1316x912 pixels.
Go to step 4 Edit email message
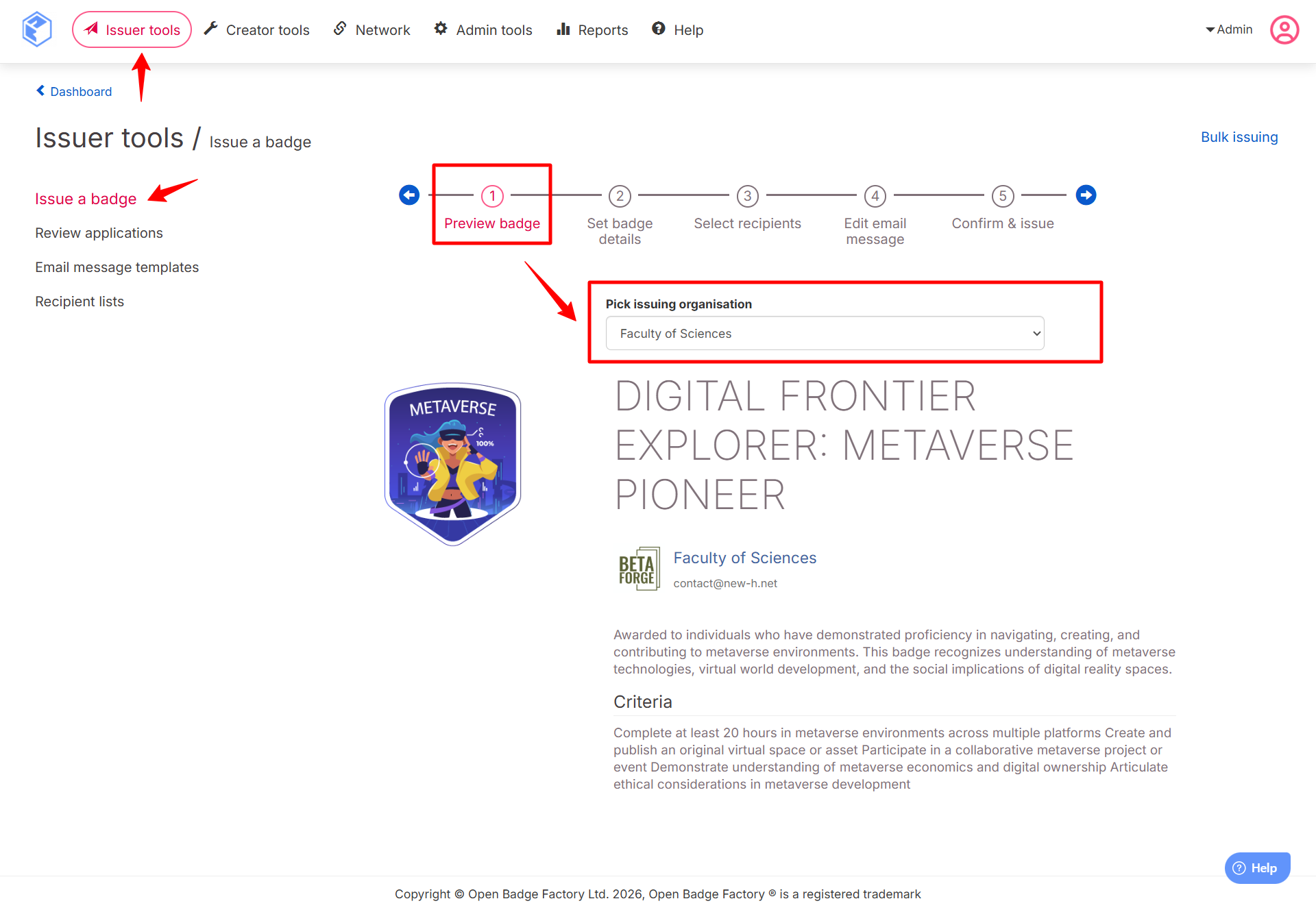tap(875, 197)
